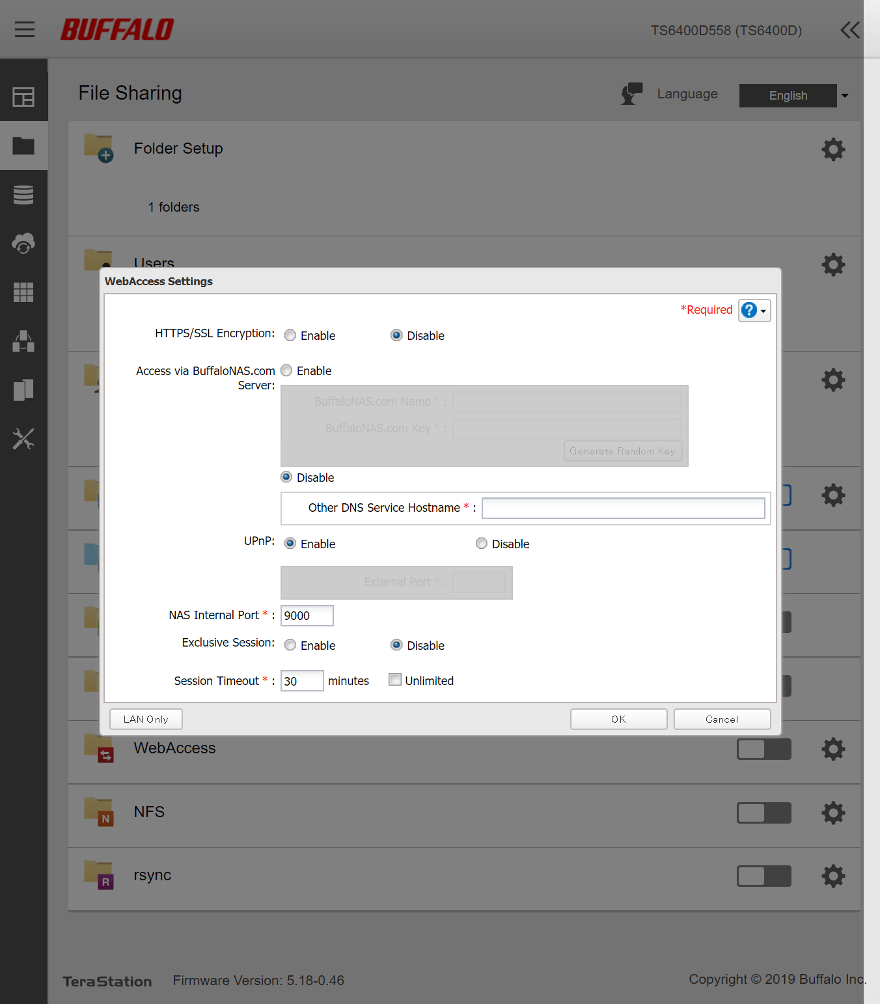Click the NFS row label
The width and height of the screenshot is (880, 1004).
pyautogui.click(x=149, y=812)
